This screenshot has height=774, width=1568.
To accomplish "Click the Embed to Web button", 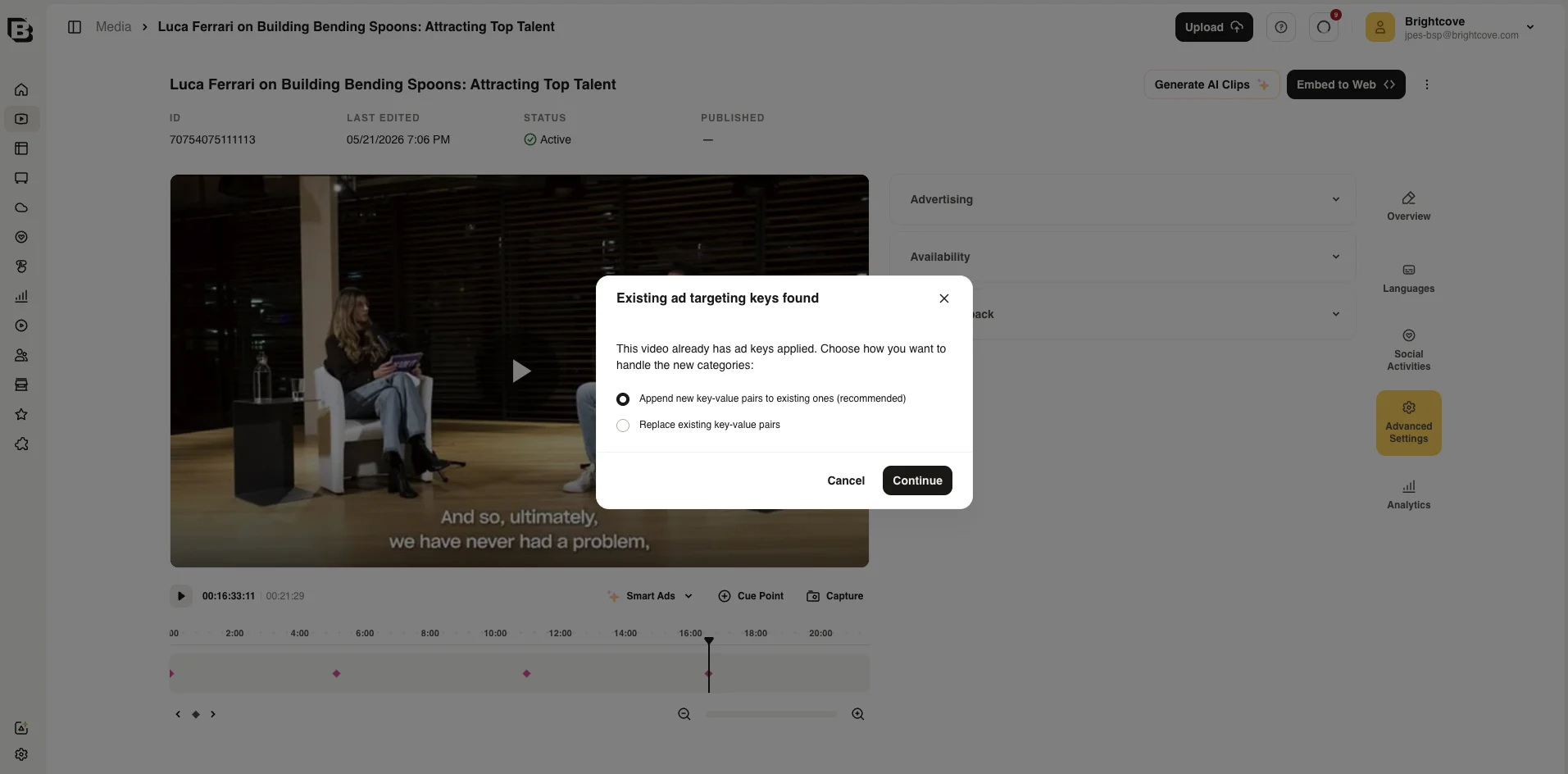I will 1345,84.
